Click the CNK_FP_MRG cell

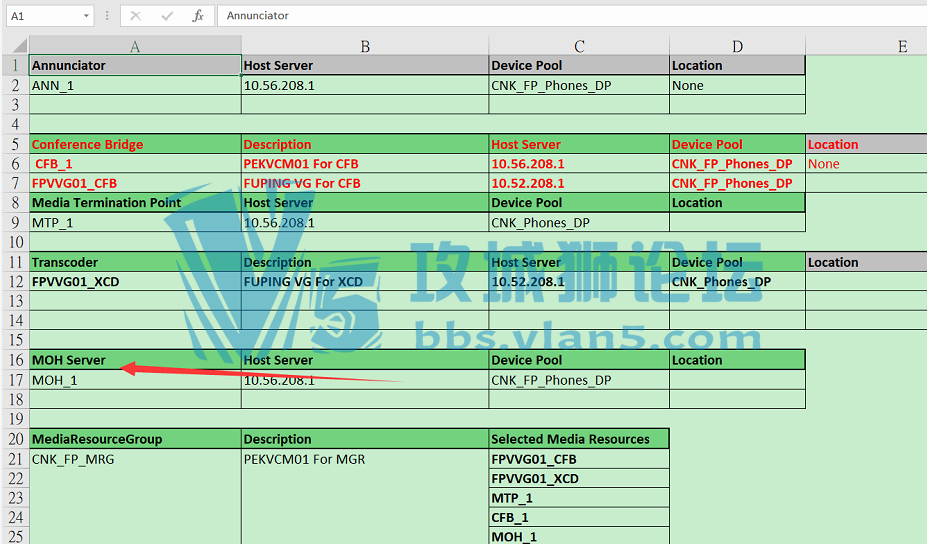[135, 459]
